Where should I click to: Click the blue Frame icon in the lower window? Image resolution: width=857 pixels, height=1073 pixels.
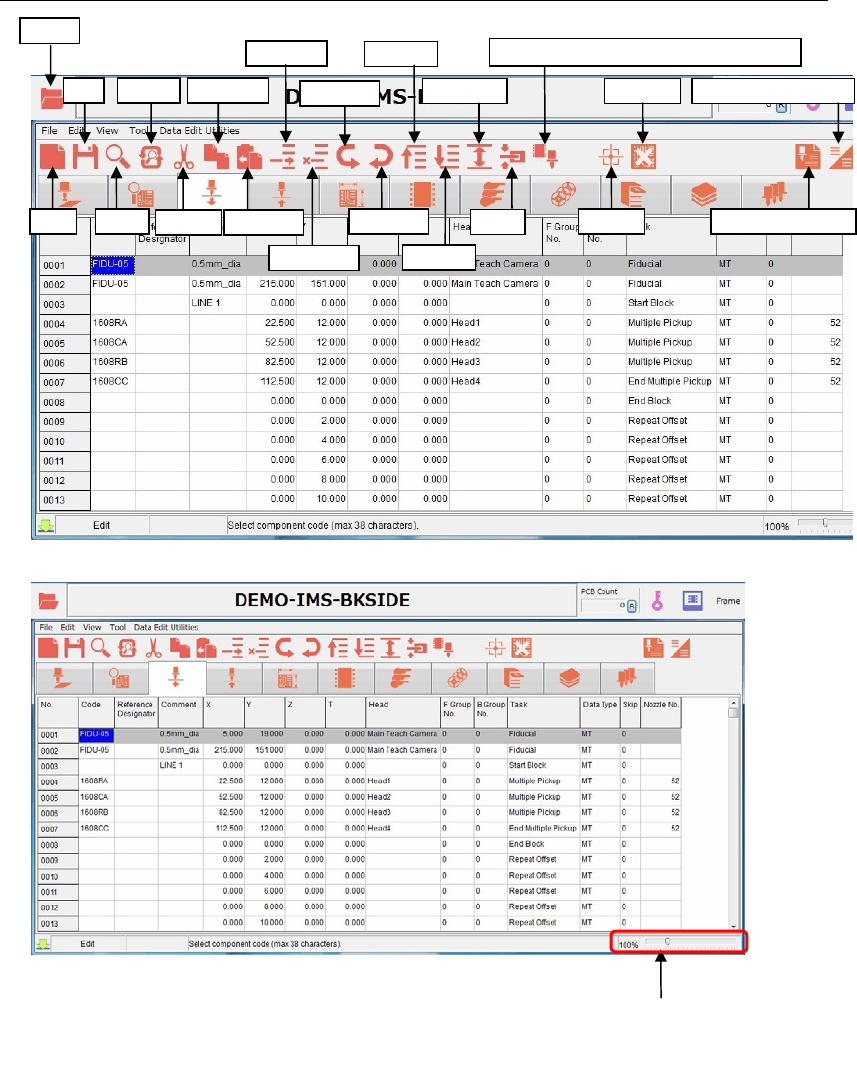tap(693, 601)
